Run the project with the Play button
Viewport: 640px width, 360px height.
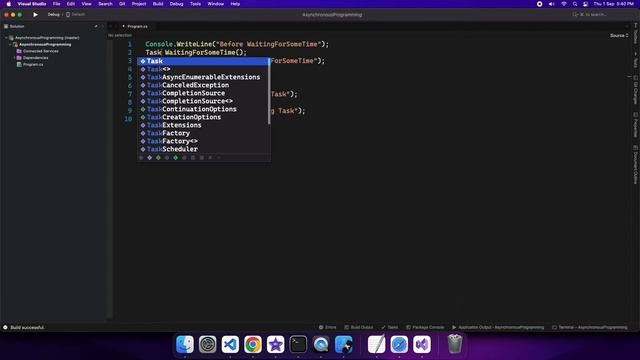tap(36, 15)
